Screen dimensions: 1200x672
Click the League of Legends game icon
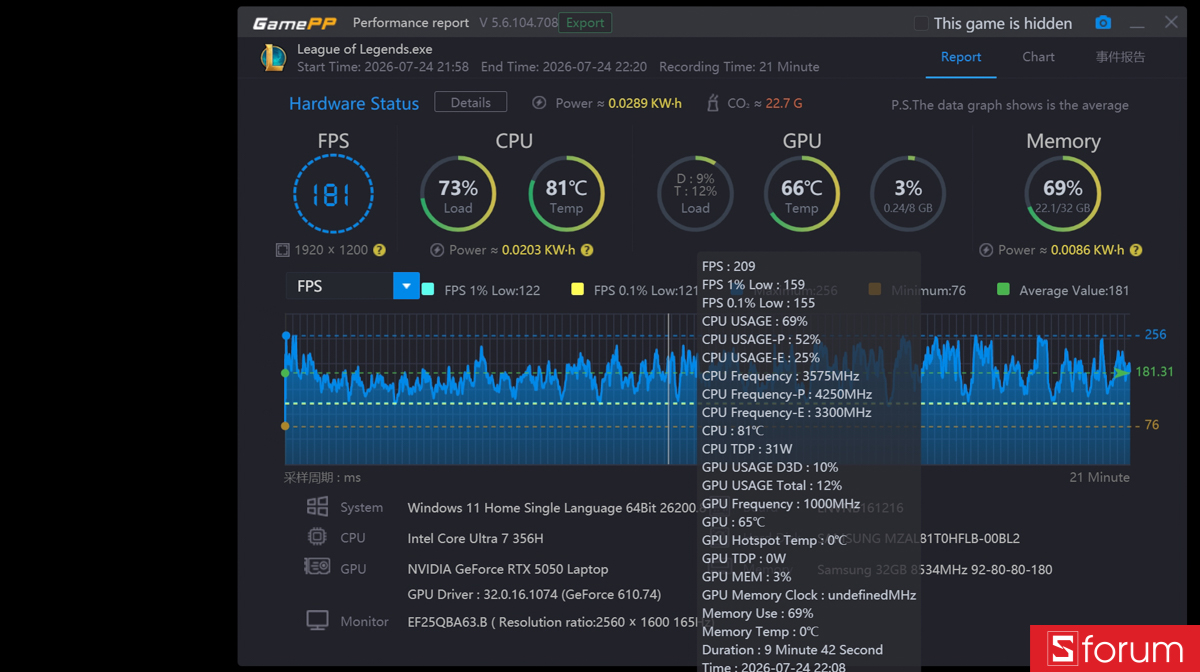pyautogui.click(x=273, y=58)
